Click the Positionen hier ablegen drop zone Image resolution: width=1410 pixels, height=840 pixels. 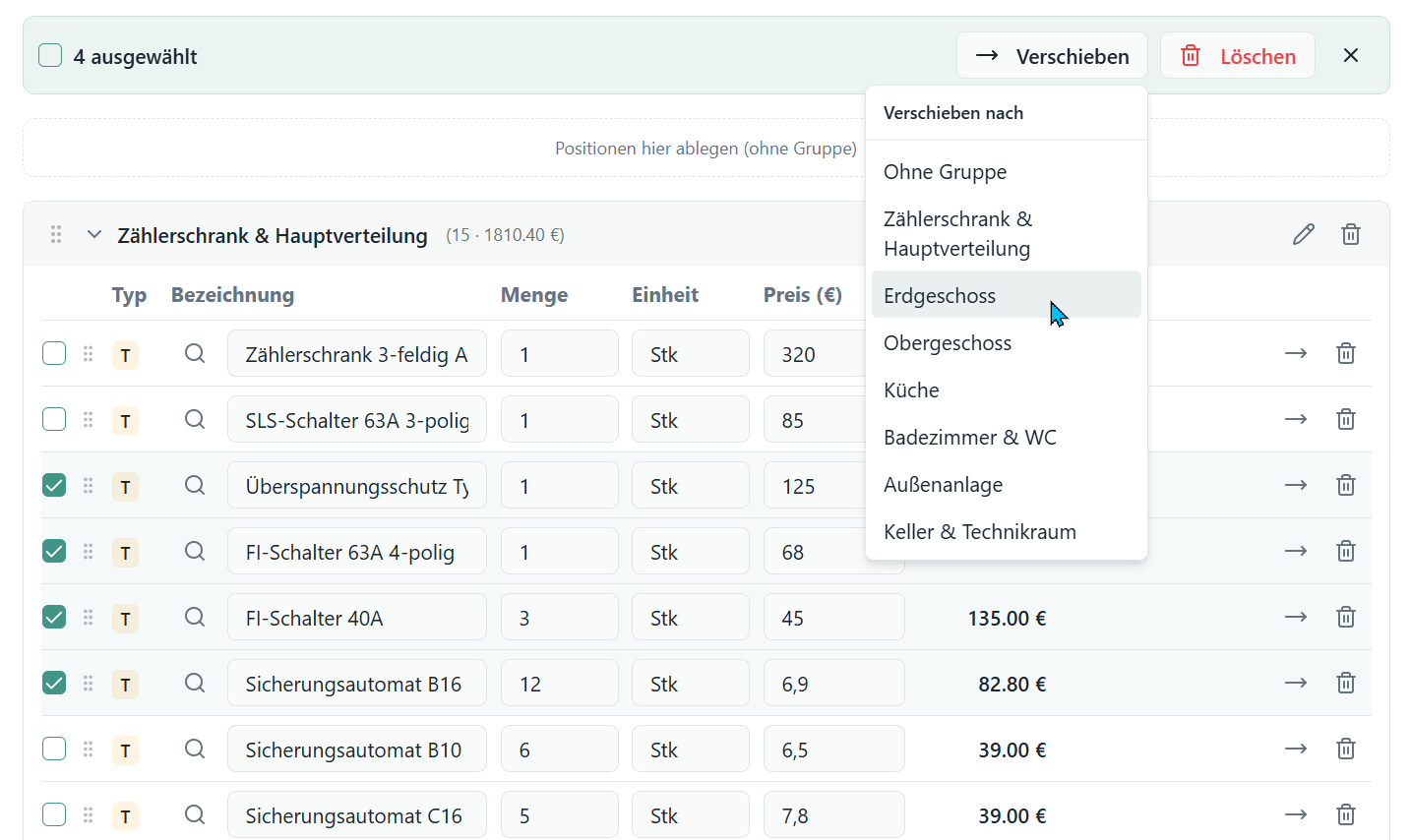click(x=705, y=148)
